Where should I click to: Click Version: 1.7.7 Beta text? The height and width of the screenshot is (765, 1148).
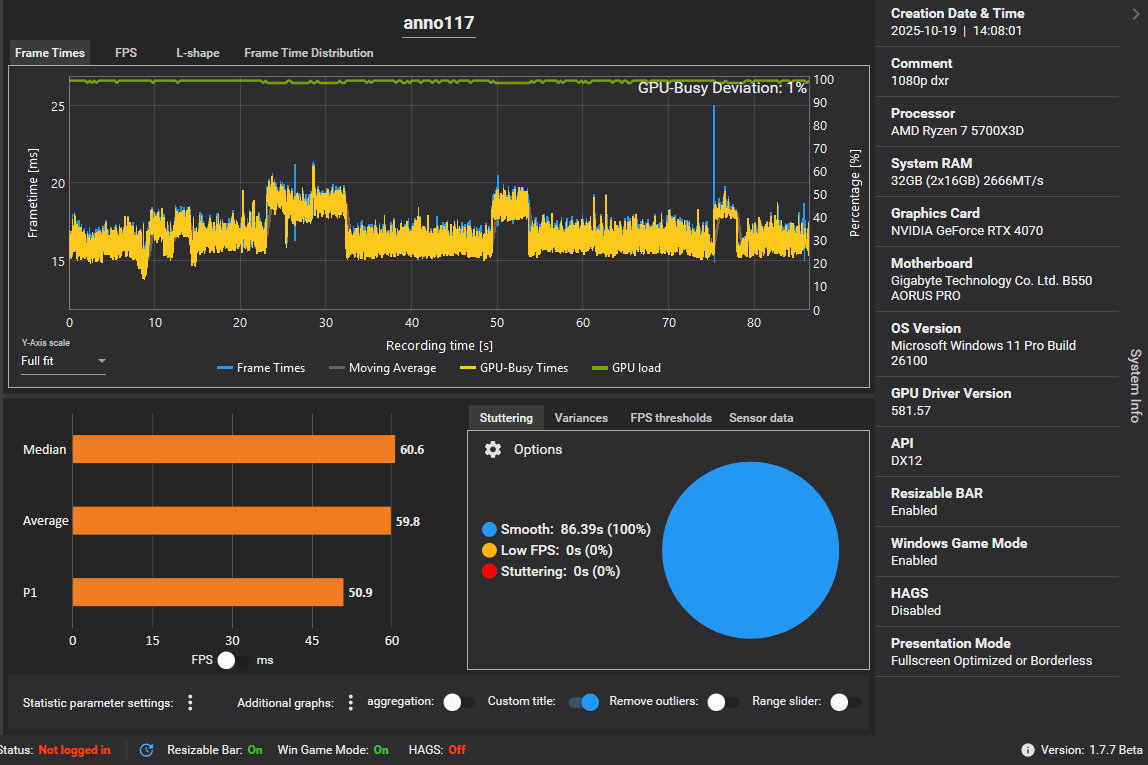tap(1091, 750)
